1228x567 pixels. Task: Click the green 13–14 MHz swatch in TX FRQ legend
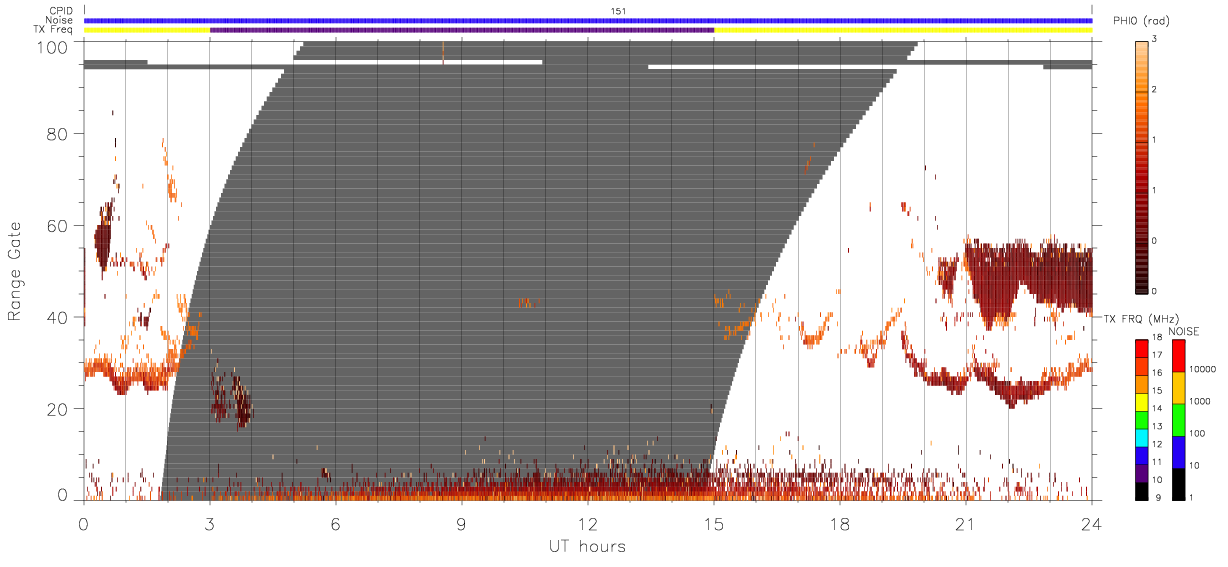1141,420
